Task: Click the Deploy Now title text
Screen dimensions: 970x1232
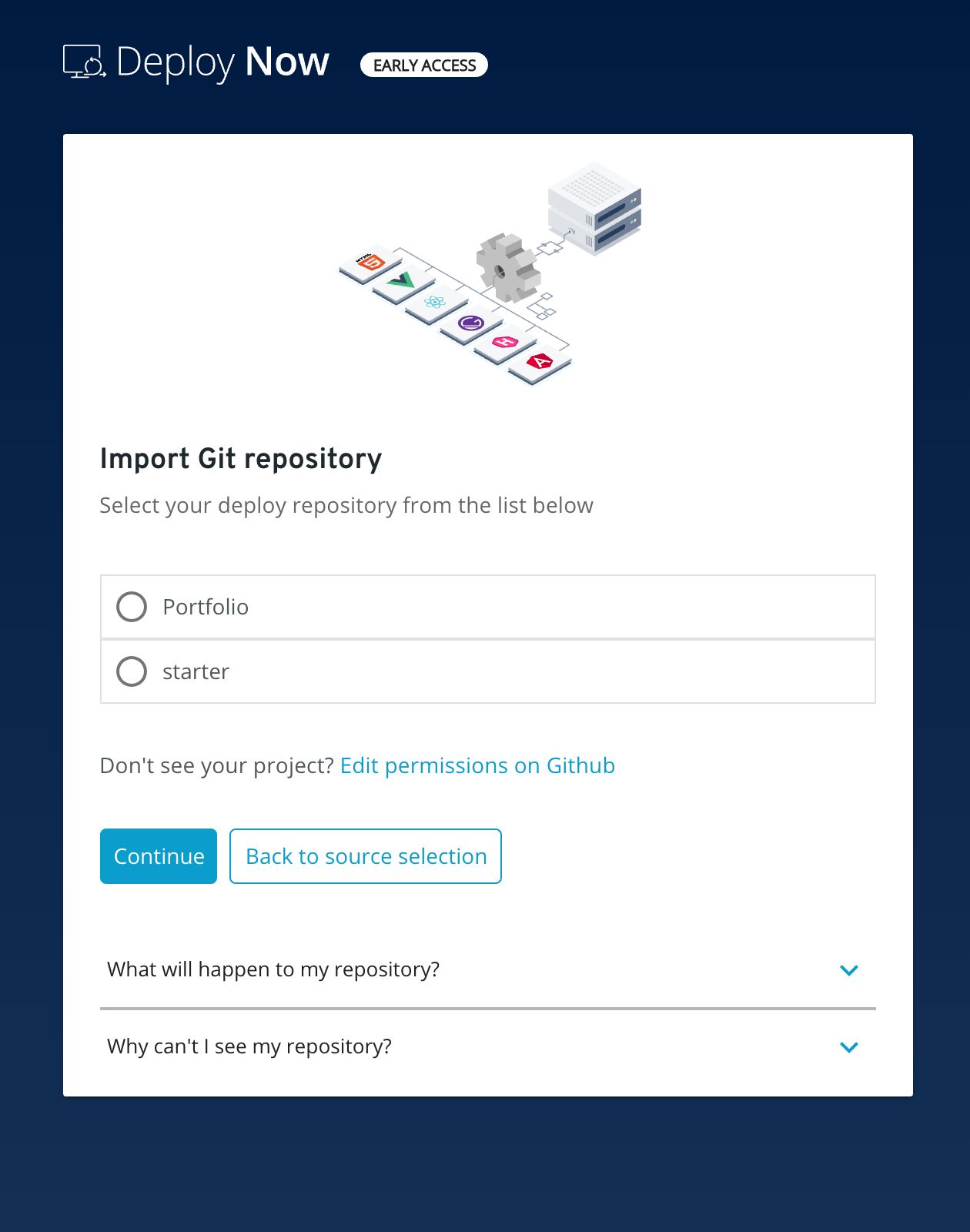Action: click(223, 62)
